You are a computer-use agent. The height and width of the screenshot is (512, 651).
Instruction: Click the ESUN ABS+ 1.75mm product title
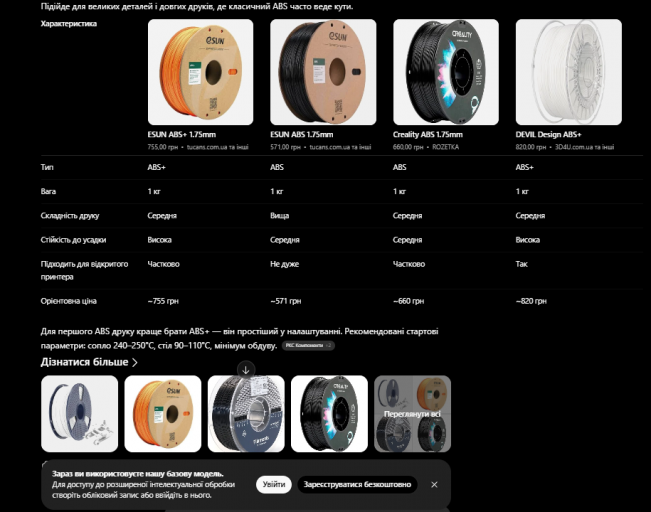pyautogui.click(x=181, y=135)
